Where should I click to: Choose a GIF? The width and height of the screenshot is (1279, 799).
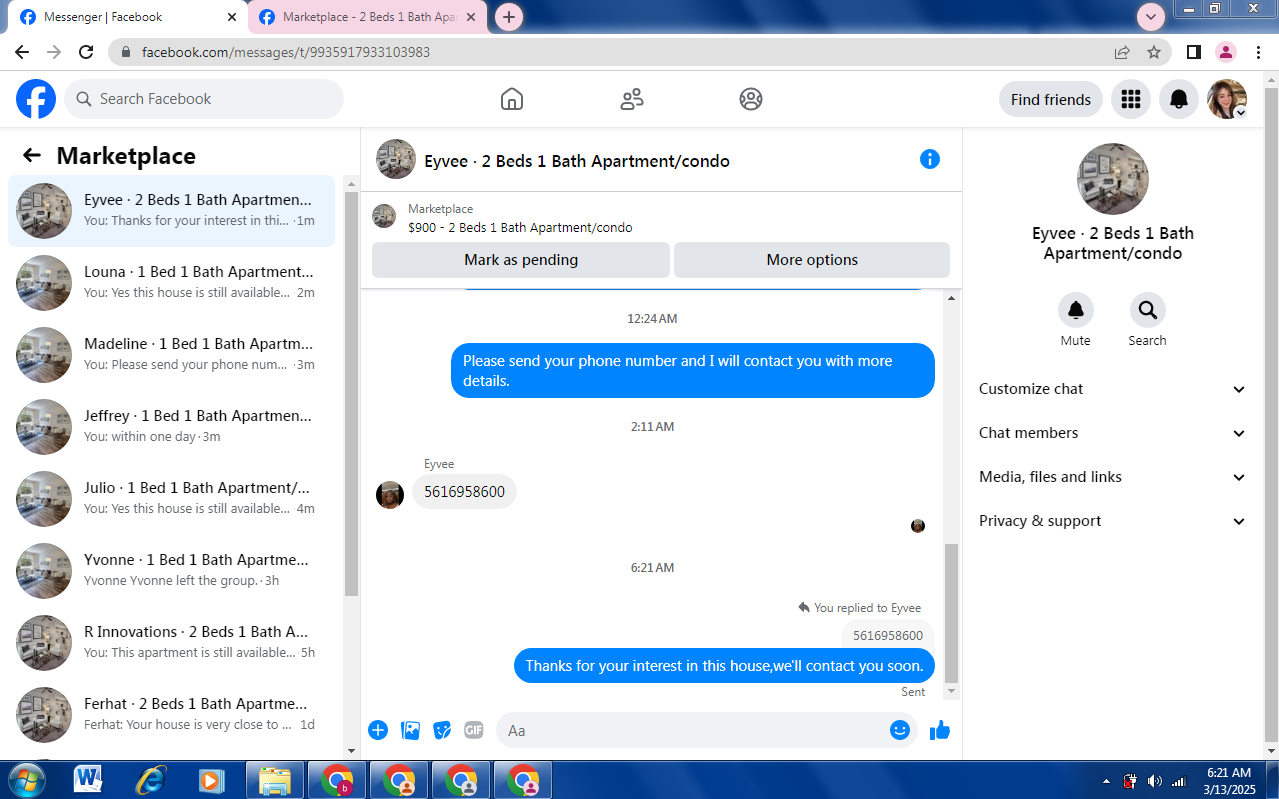(474, 730)
